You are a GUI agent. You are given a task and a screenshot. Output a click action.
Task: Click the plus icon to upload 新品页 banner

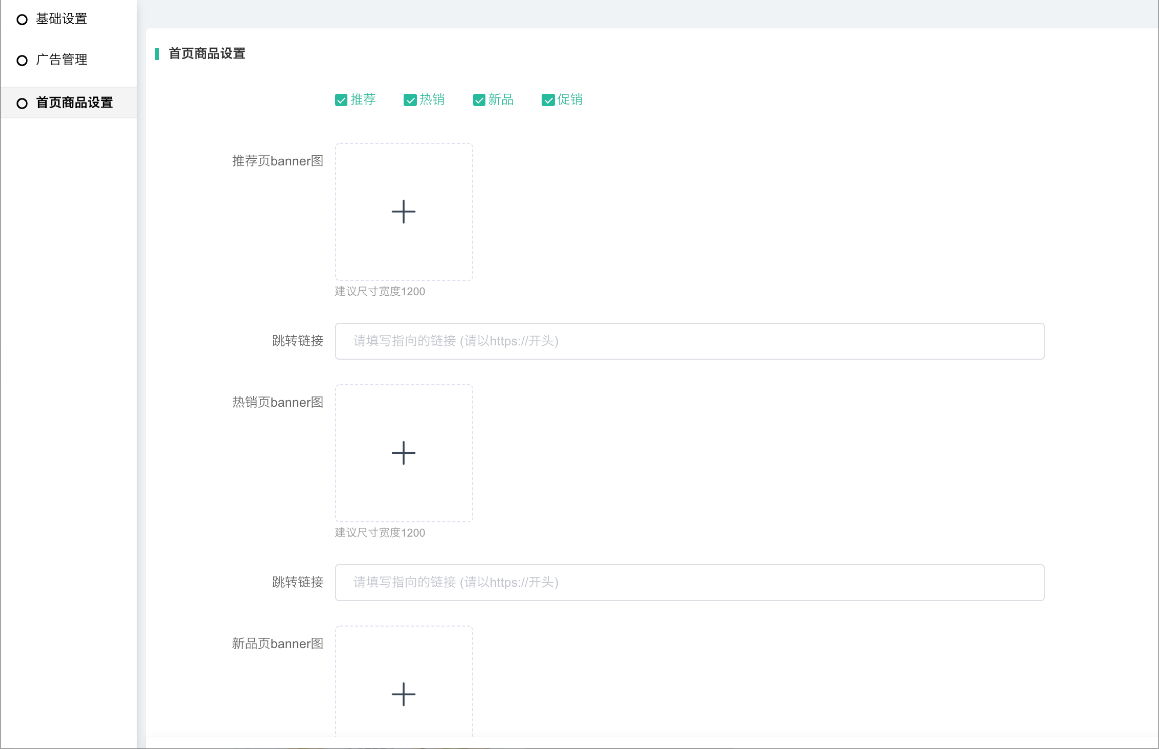pyautogui.click(x=403, y=694)
